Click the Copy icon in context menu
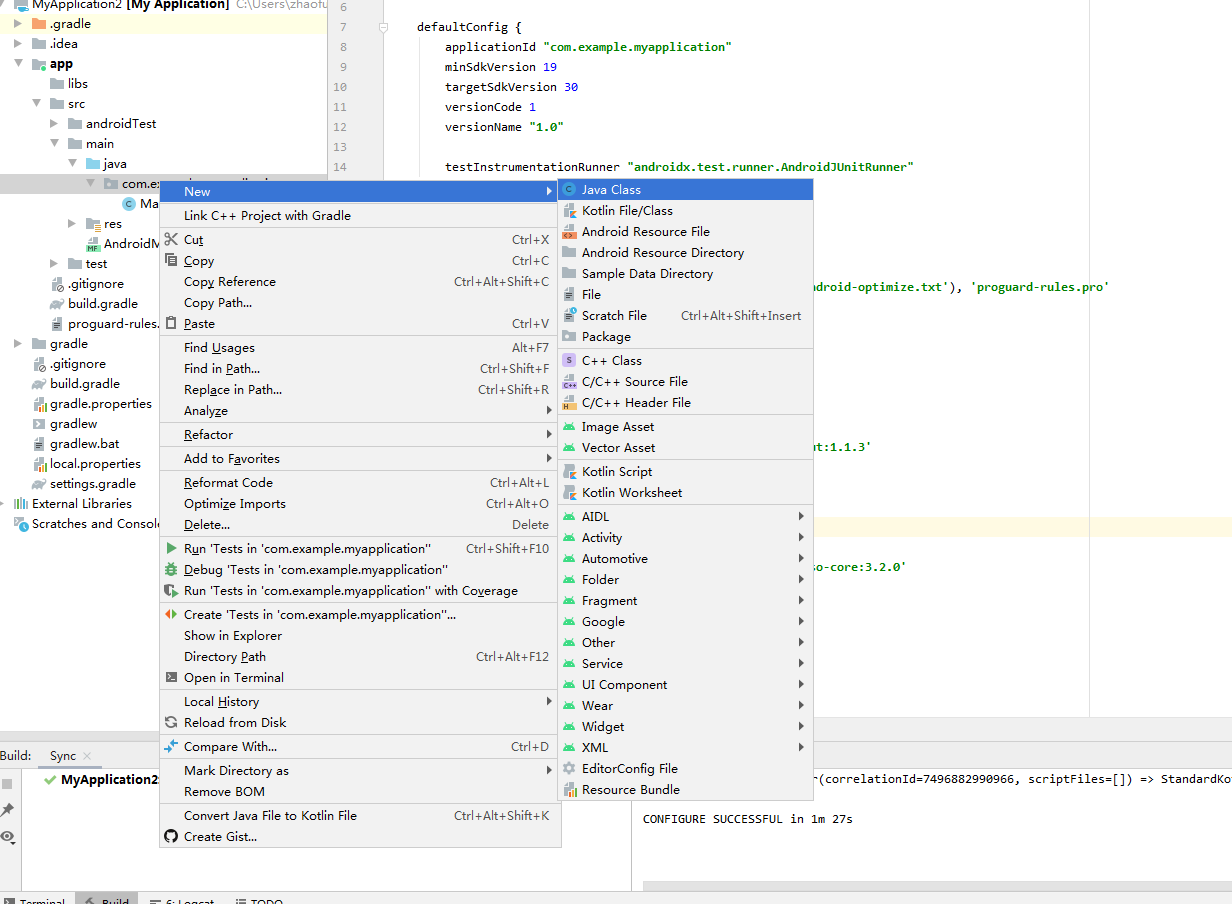The image size is (1232, 904). click(171, 260)
